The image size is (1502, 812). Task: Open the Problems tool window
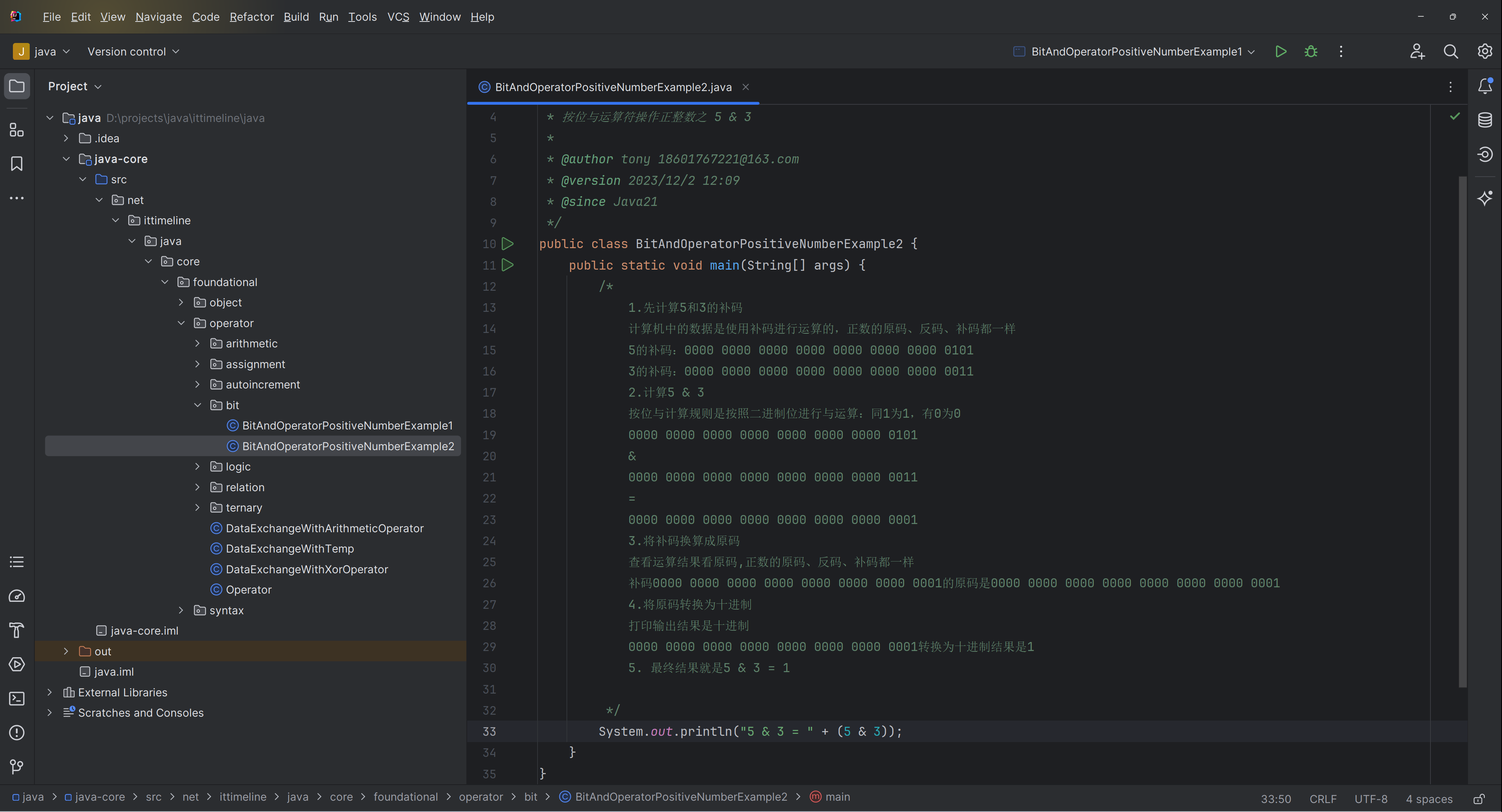coord(17,733)
